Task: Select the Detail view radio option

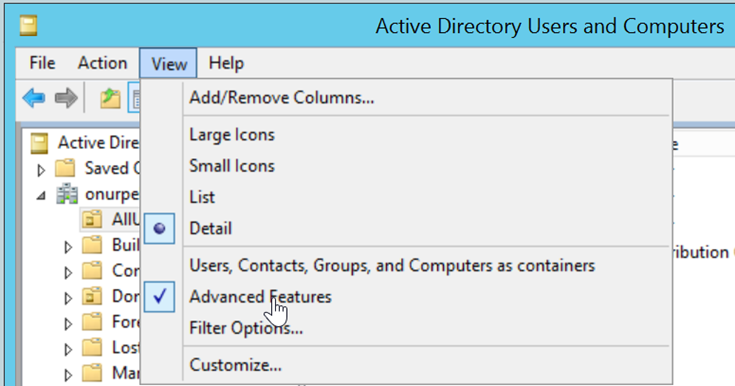Action: 406,228
